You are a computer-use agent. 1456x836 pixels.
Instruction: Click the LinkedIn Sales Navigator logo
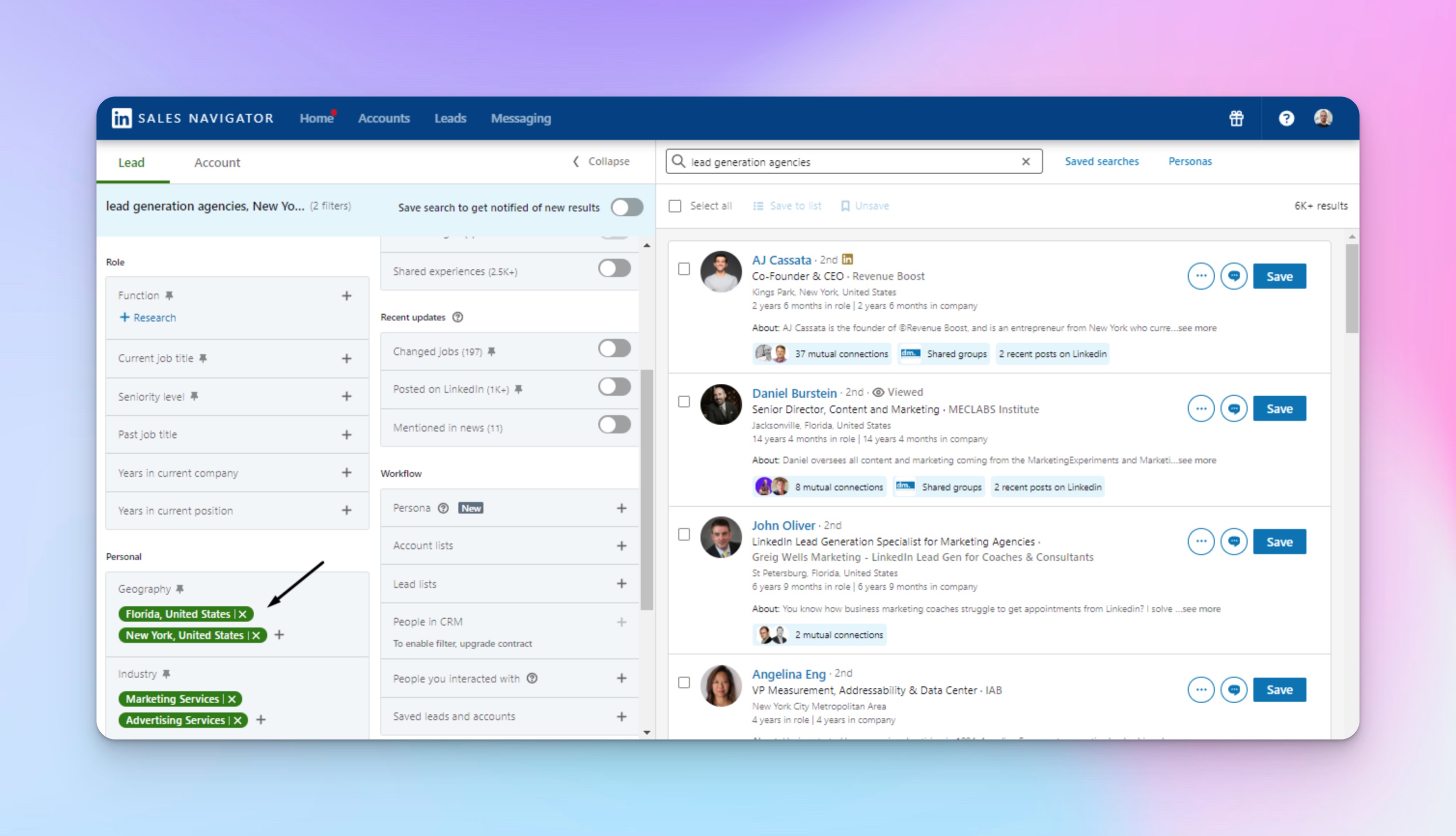pyautogui.click(x=122, y=118)
